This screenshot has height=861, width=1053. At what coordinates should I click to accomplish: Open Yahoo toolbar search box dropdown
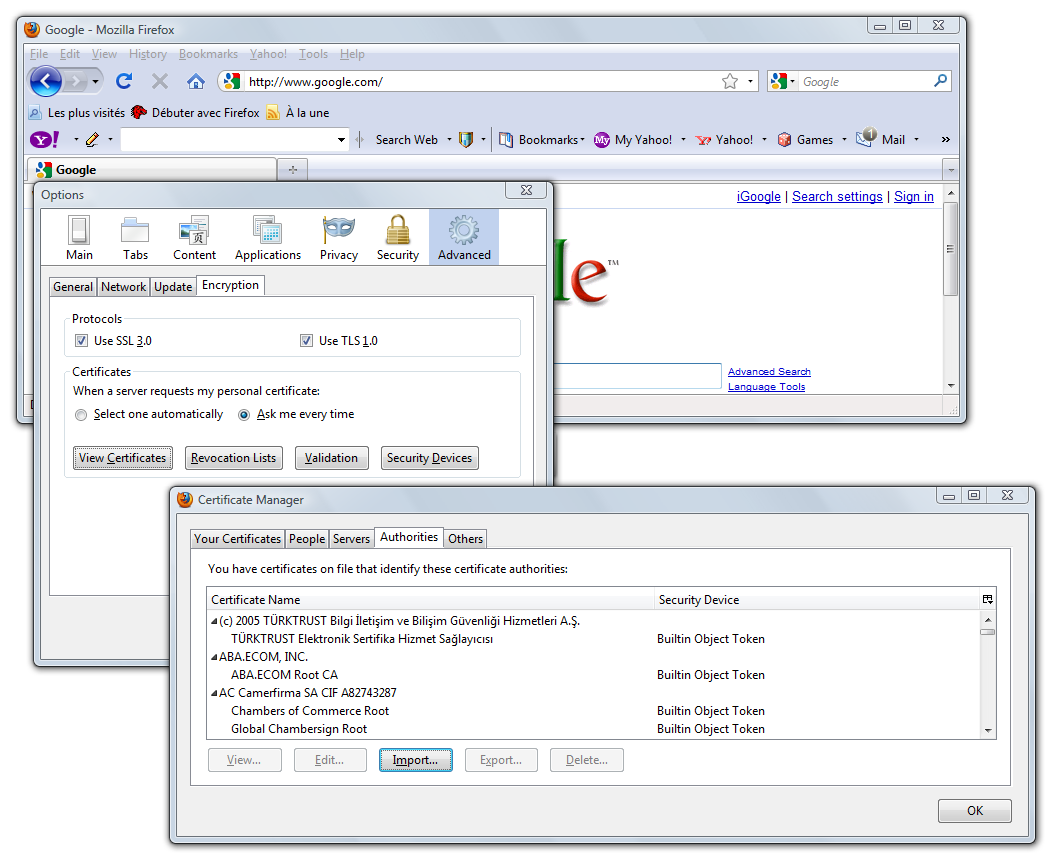pos(341,140)
